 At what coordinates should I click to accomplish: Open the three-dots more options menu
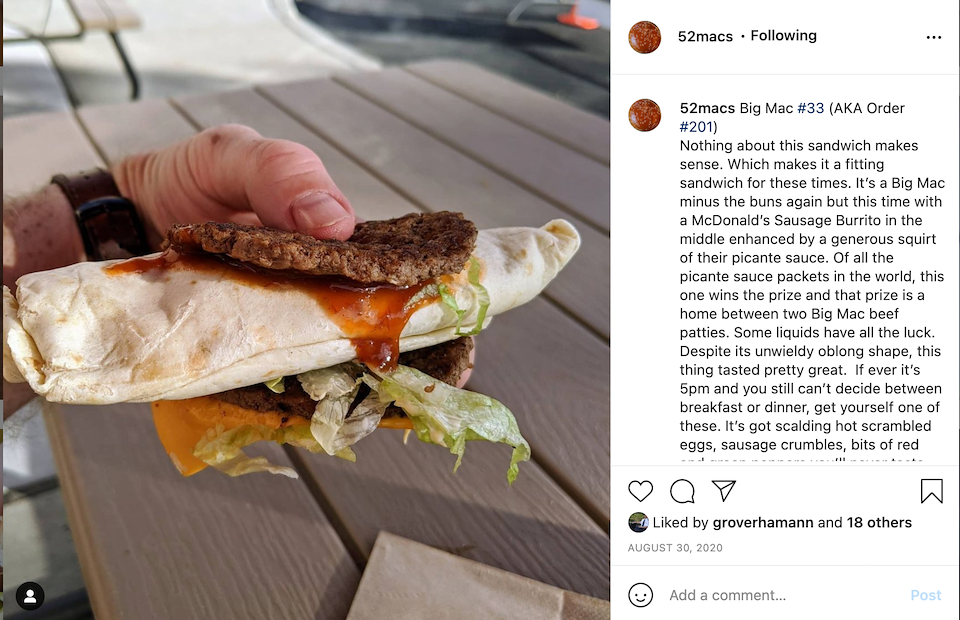pyautogui.click(x=934, y=37)
